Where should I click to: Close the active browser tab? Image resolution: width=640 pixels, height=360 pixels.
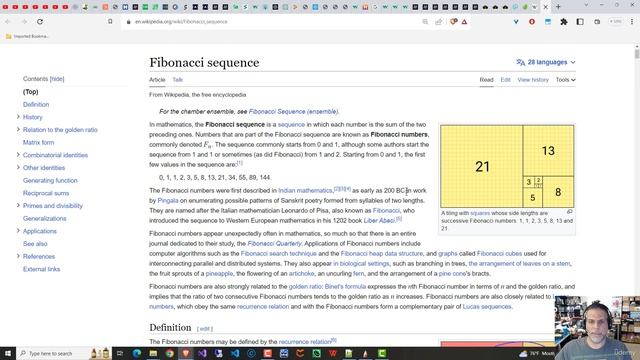545,7
